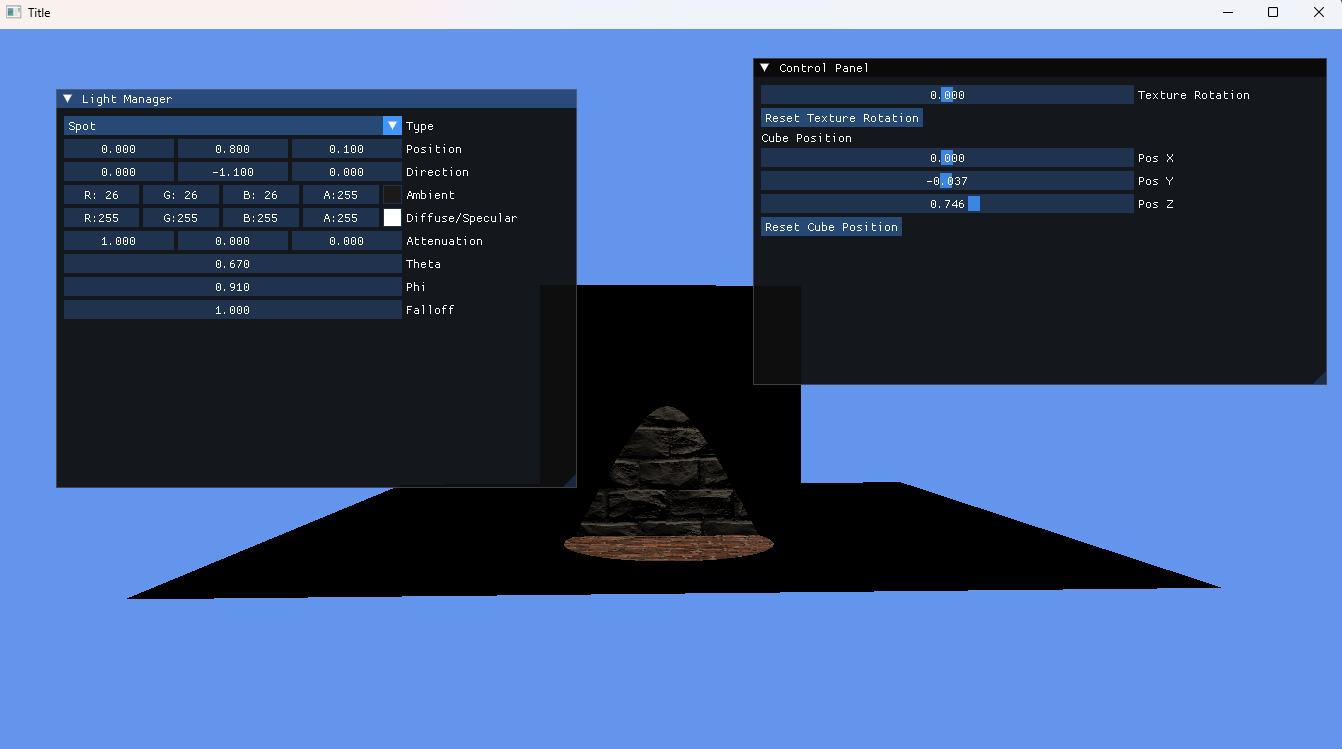1342x749 pixels.
Task: Click the Falloff value 1.000
Action: pyautogui.click(x=233, y=310)
